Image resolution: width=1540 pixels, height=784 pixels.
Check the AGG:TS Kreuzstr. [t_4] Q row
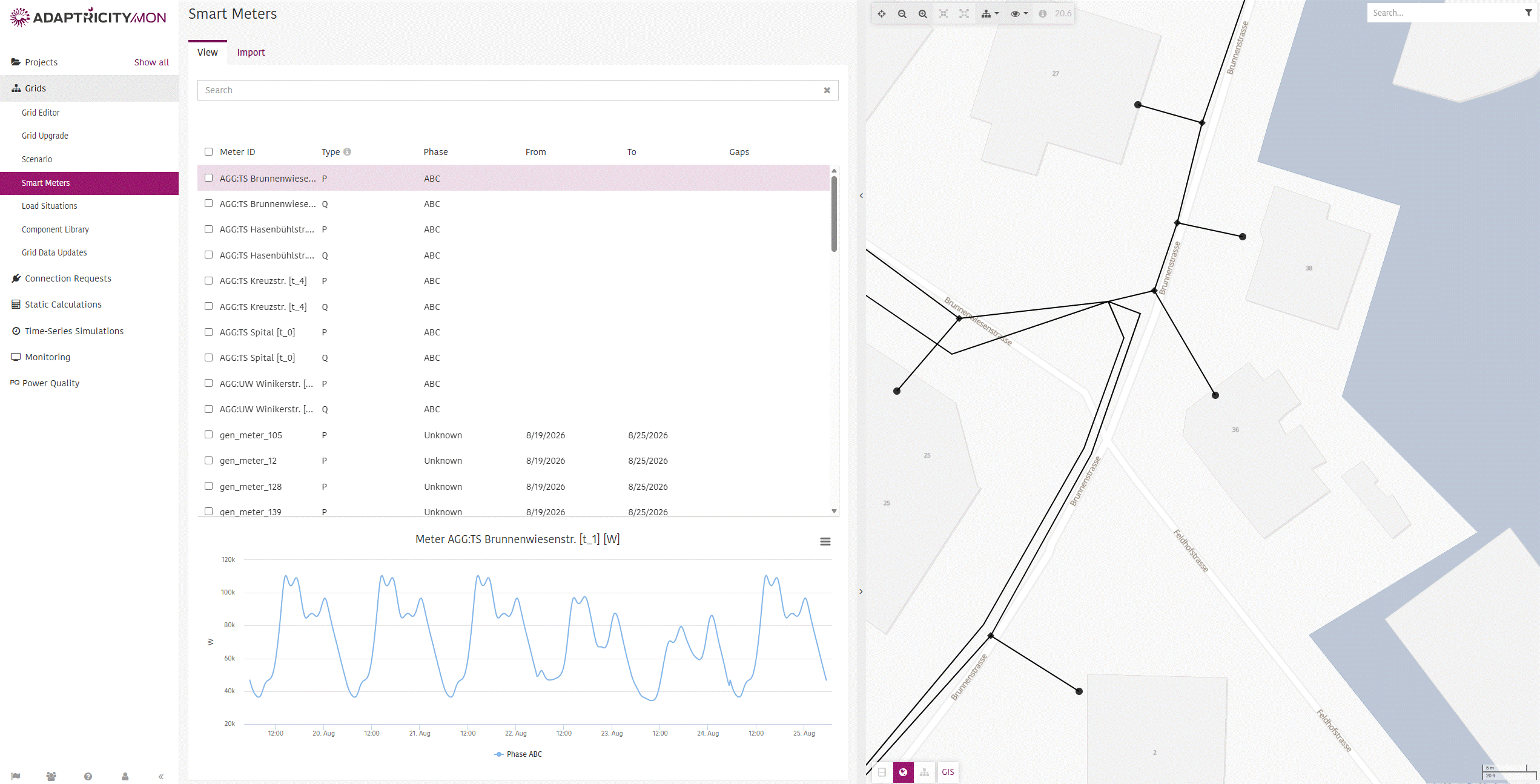[208, 306]
